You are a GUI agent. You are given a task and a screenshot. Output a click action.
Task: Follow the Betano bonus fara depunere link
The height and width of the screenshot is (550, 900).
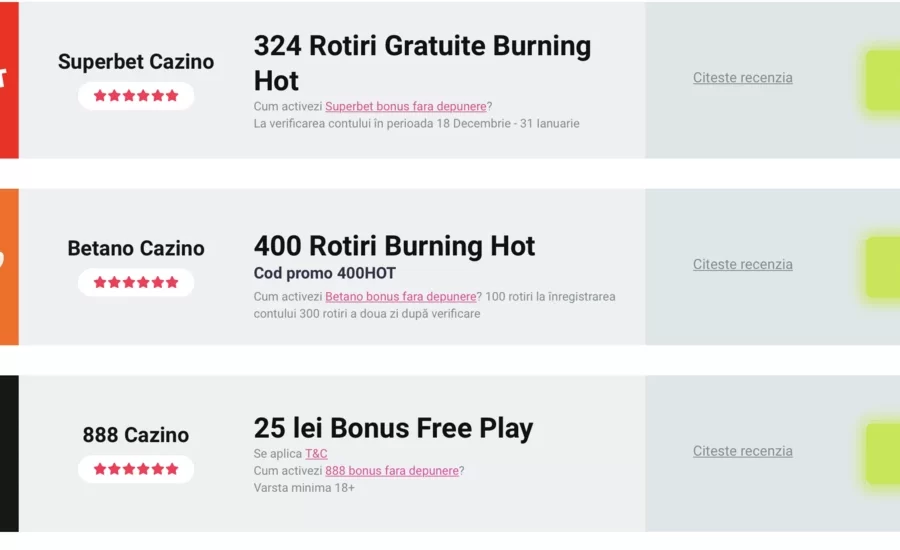[400, 296]
